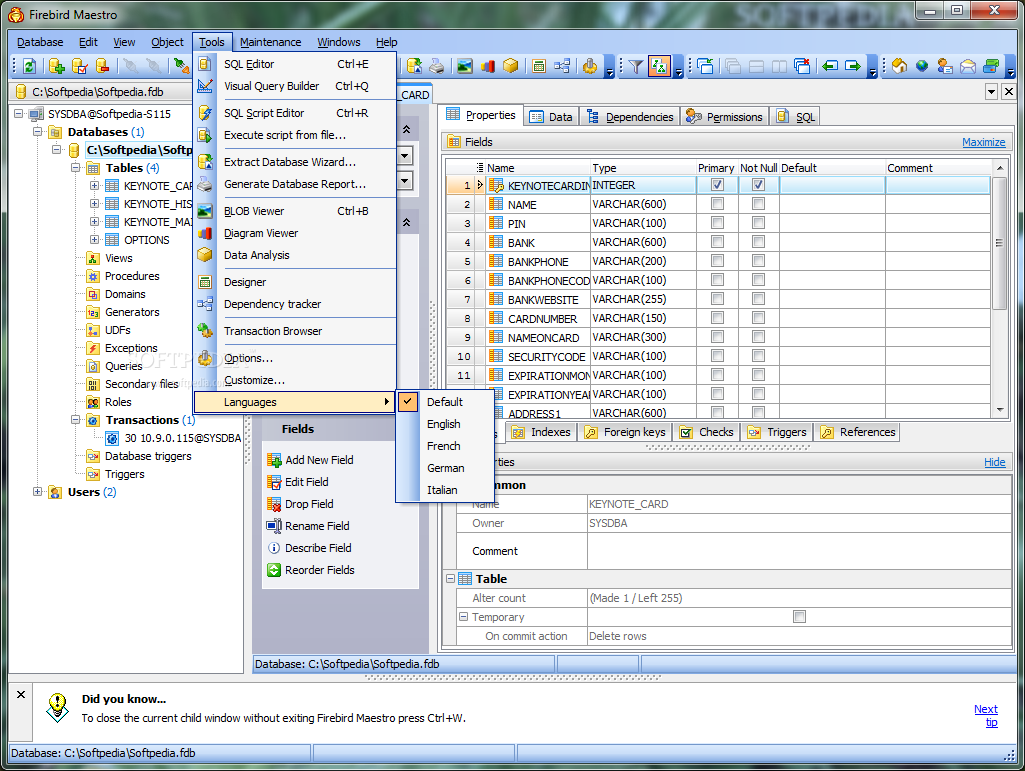Image resolution: width=1025 pixels, height=771 pixels.
Task: Select English in the Languages submenu
Action: pyautogui.click(x=444, y=424)
